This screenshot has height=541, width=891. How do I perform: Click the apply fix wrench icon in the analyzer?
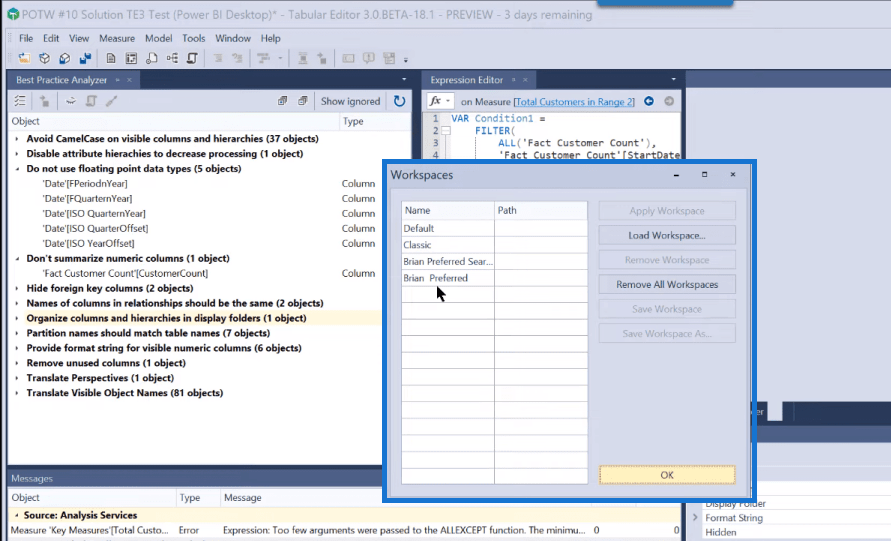click(111, 101)
